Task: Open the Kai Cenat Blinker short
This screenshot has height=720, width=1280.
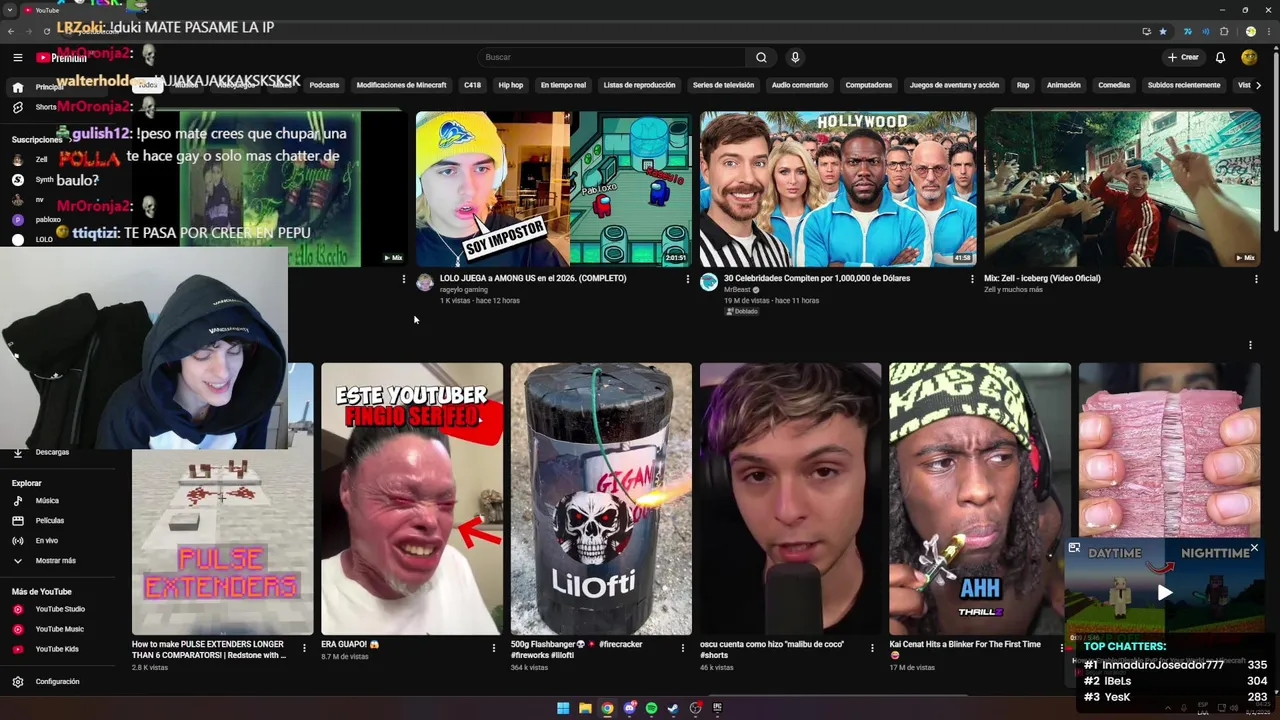Action: 980,499
